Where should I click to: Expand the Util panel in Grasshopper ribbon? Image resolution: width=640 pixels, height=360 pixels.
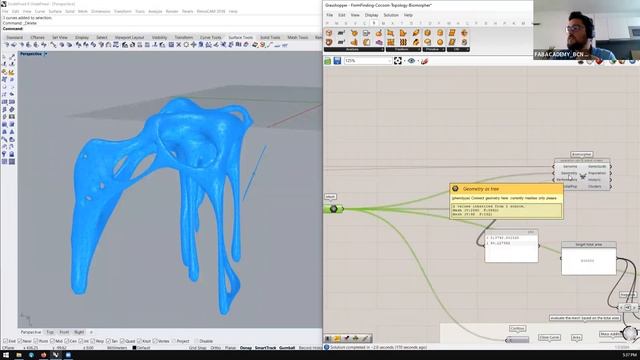458,49
